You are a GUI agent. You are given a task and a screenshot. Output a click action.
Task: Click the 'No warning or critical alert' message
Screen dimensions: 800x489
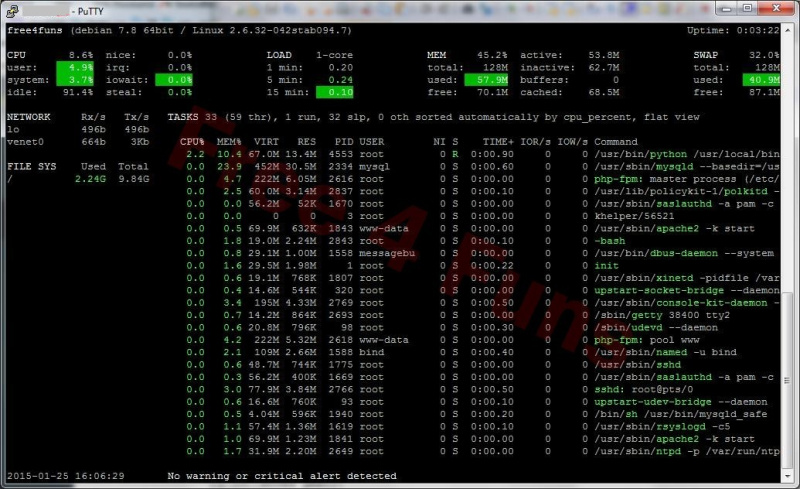point(282,476)
